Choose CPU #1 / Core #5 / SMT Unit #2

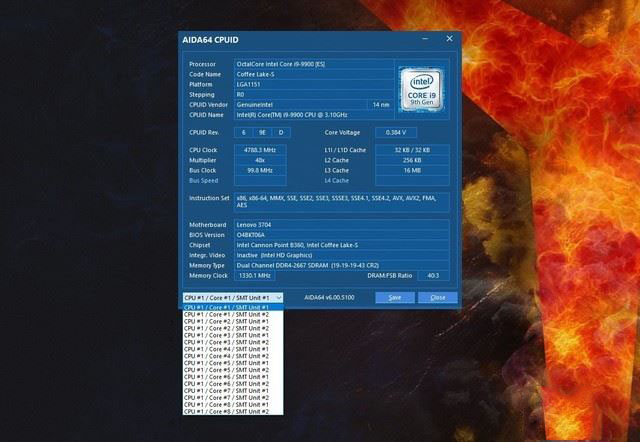tap(226, 370)
